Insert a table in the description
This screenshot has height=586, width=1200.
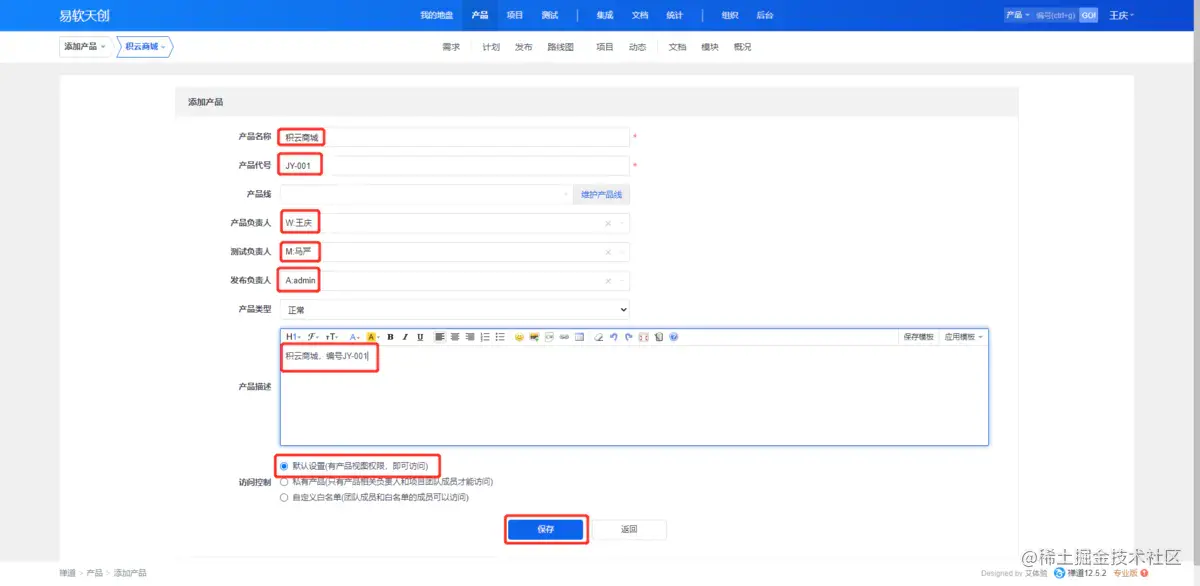coord(579,337)
